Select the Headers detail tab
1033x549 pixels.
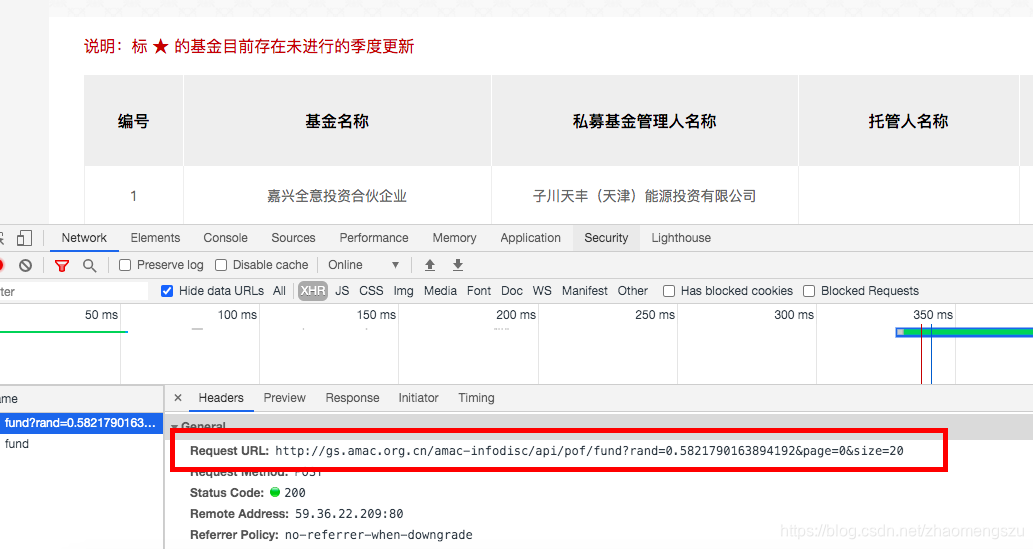coord(221,398)
